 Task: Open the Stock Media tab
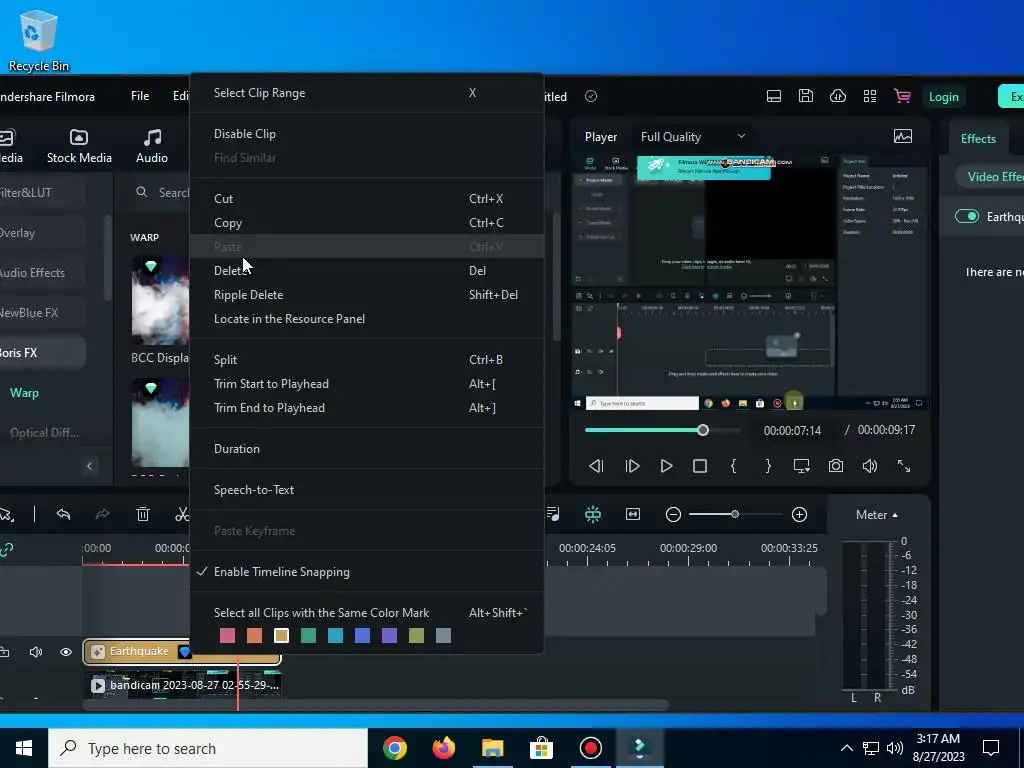click(x=79, y=146)
